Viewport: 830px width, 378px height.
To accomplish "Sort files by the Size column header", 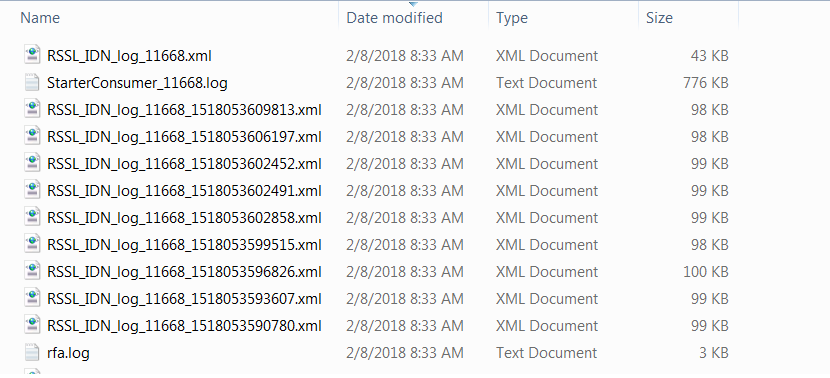I will (x=659, y=17).
